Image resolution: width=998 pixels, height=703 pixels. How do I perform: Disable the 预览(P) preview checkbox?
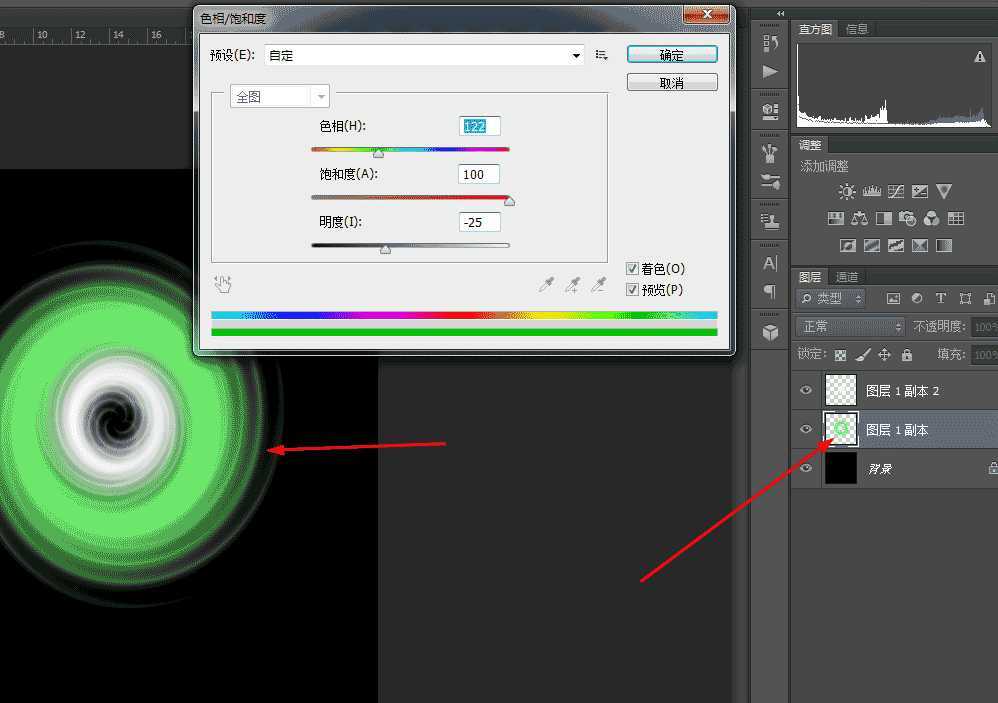pyautogui.click(x=633, y=289)
